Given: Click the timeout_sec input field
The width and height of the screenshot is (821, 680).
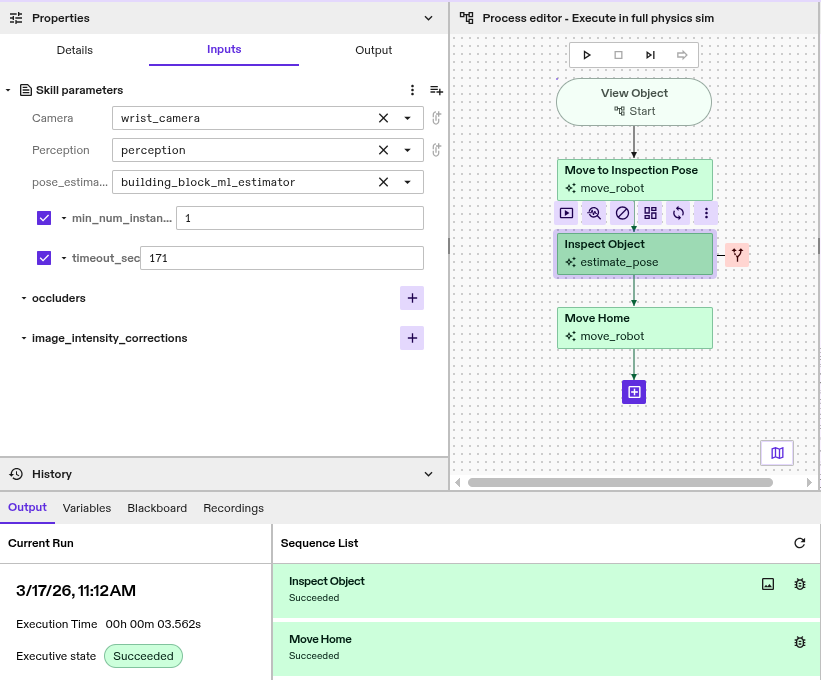Looking at the screenshot, I should pyautogui.click(x=281, y=258).
